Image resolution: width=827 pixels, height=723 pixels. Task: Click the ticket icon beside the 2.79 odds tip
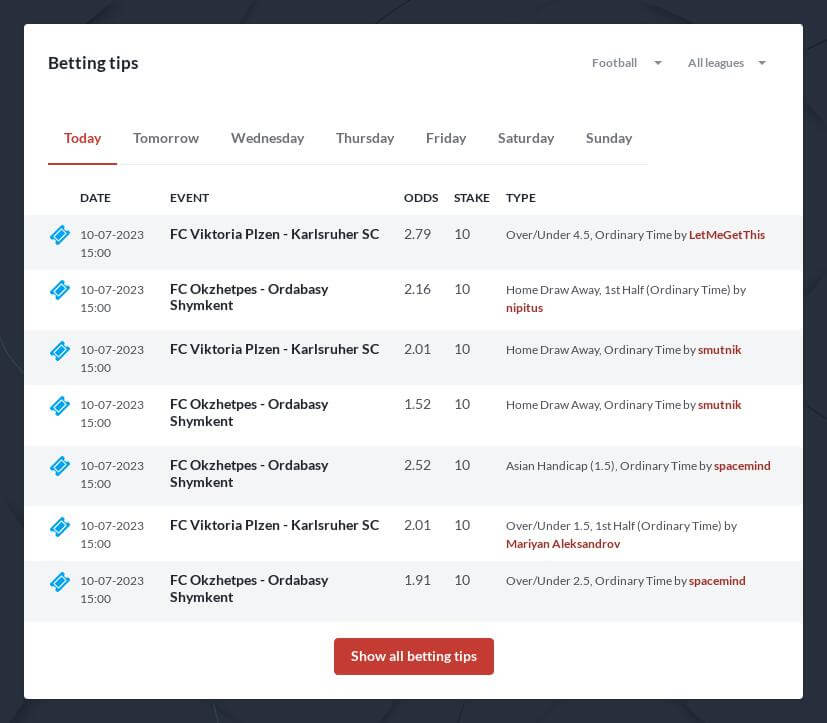(60, 235)
